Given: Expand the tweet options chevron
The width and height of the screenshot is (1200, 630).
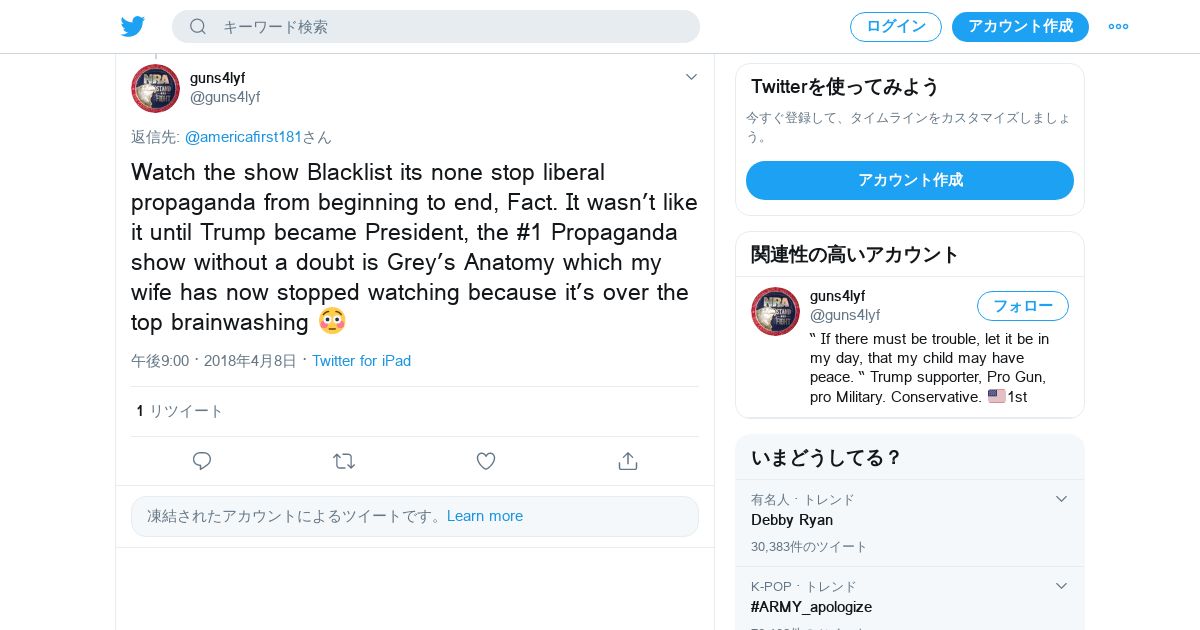Looking at the screenshot, I should coord(691,77).
